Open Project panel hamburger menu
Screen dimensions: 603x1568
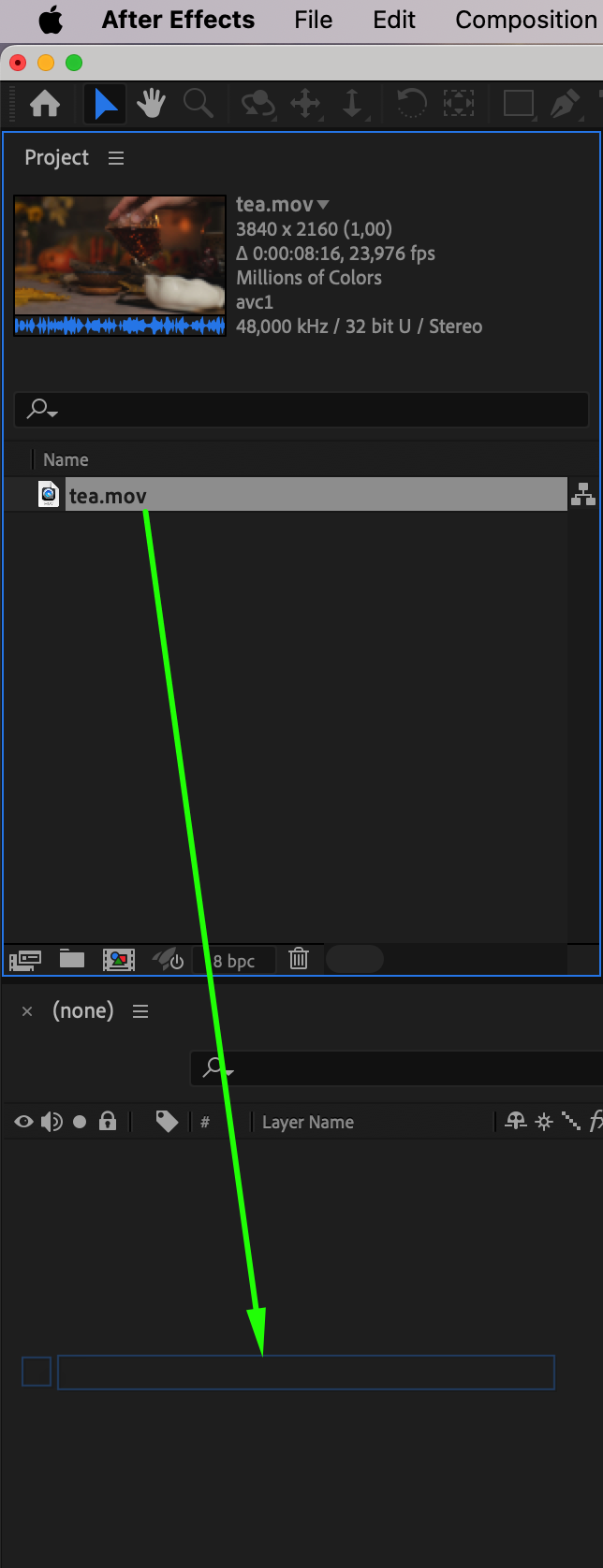116,158
